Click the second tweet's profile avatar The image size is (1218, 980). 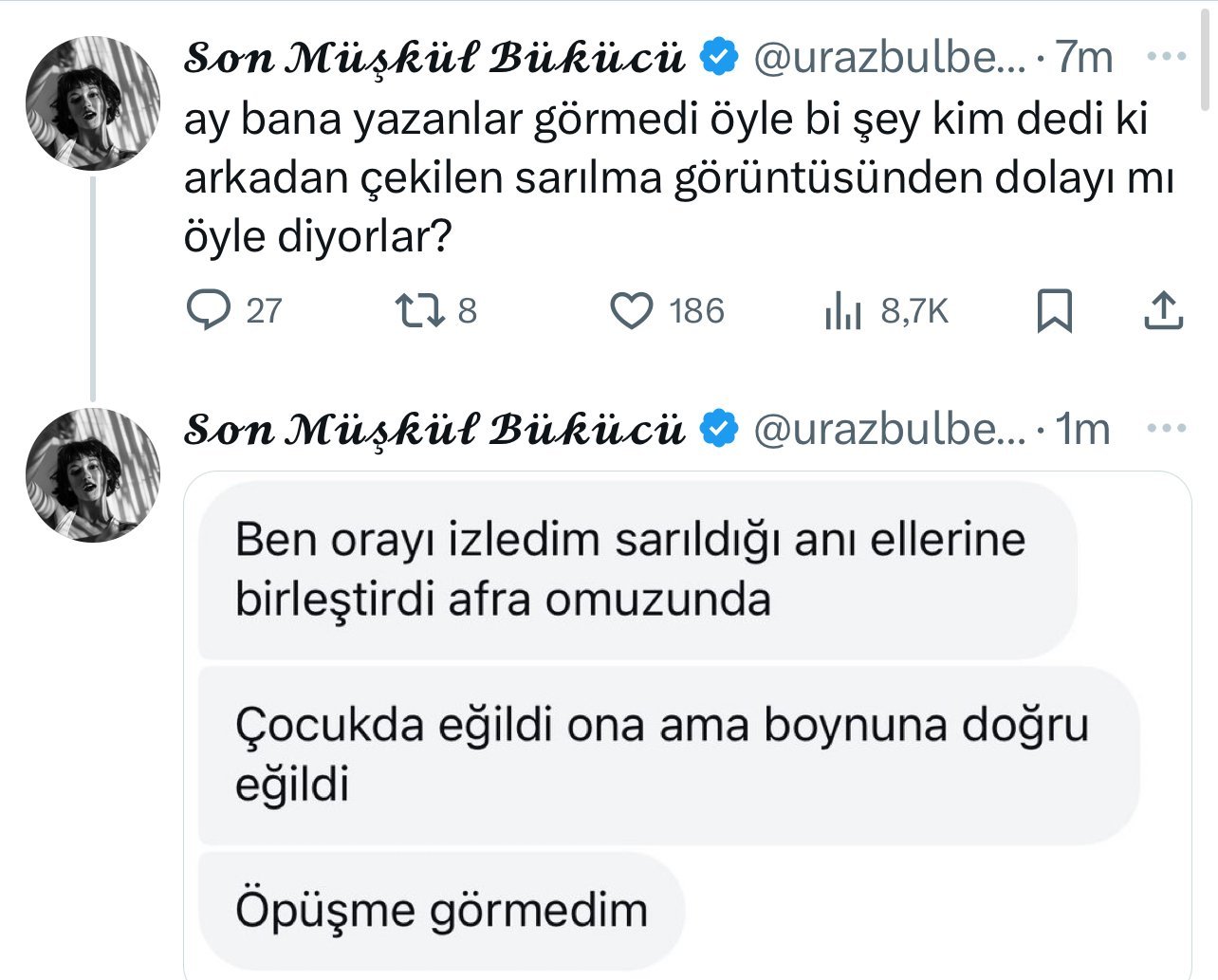click(x=93, y=475)
